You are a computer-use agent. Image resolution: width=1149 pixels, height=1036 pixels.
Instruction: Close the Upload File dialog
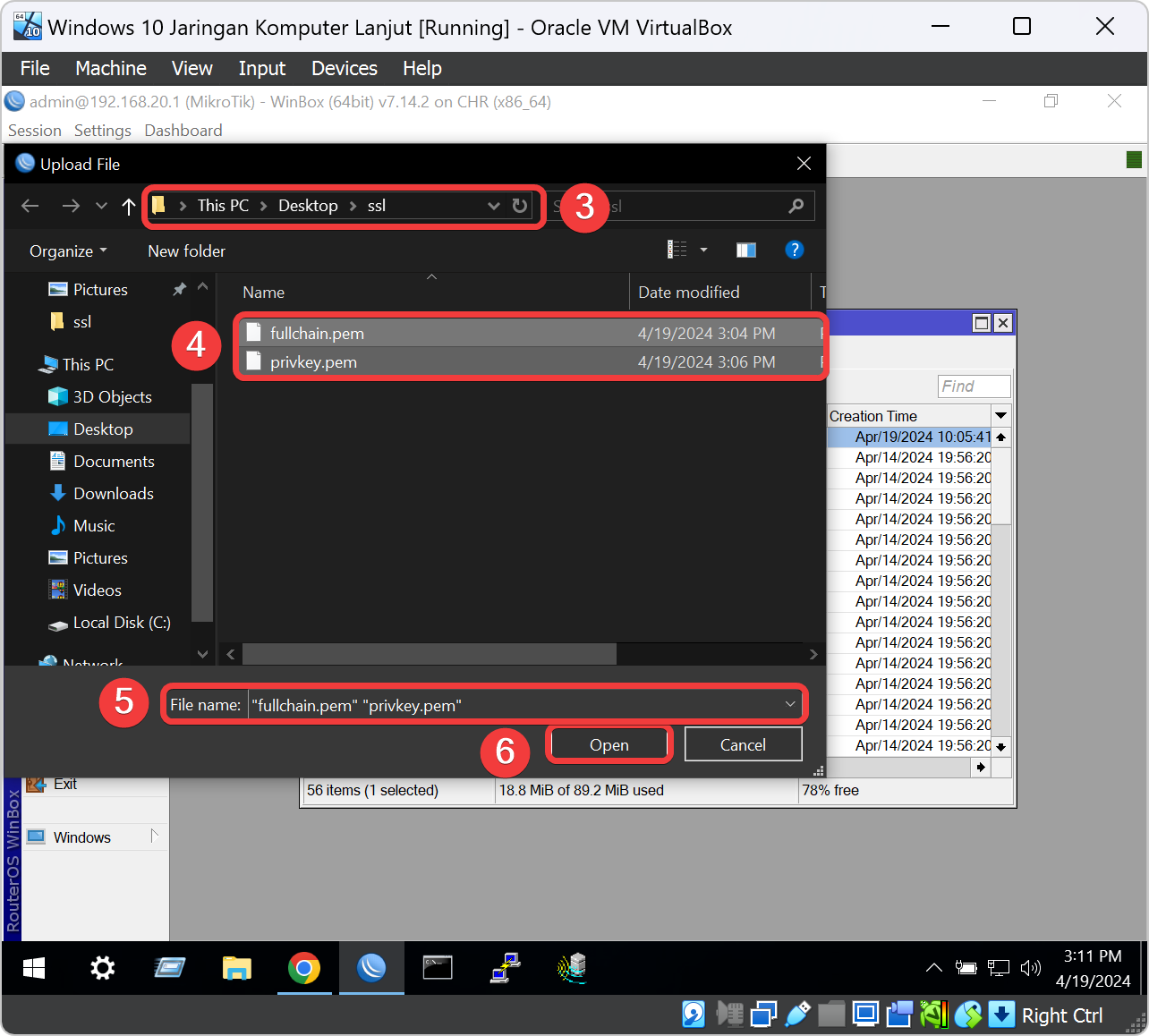click(x=804, y=164)
